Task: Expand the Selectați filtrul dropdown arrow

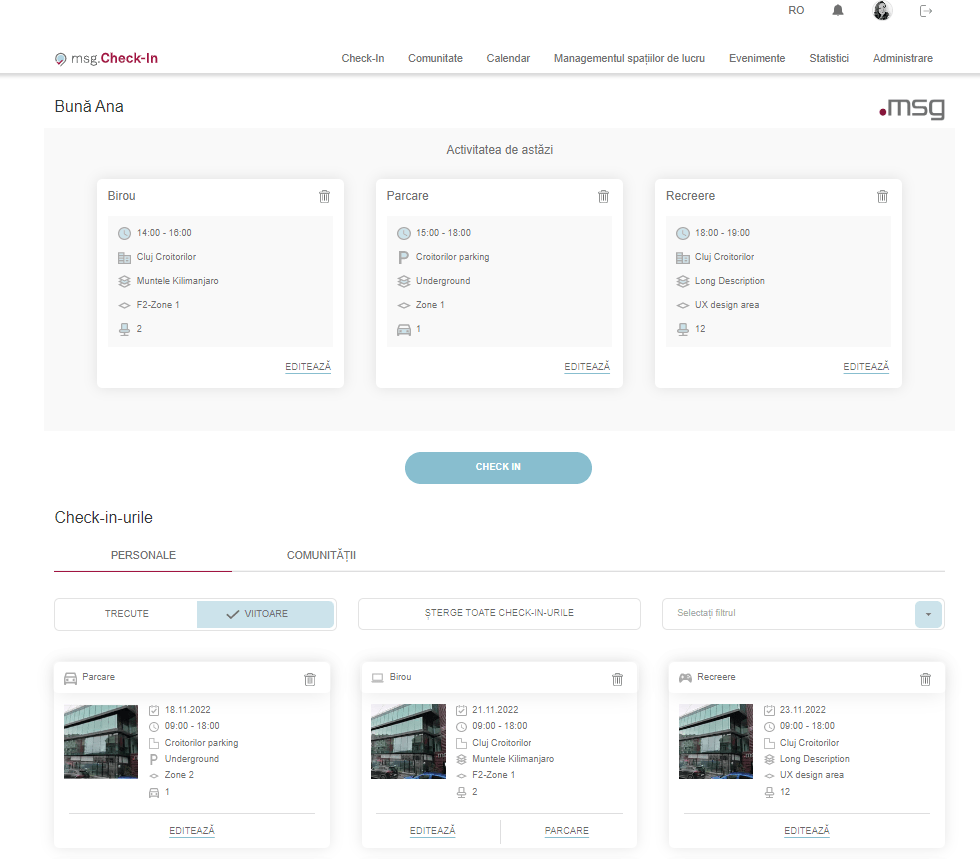Action: click(x=928, y=614)
